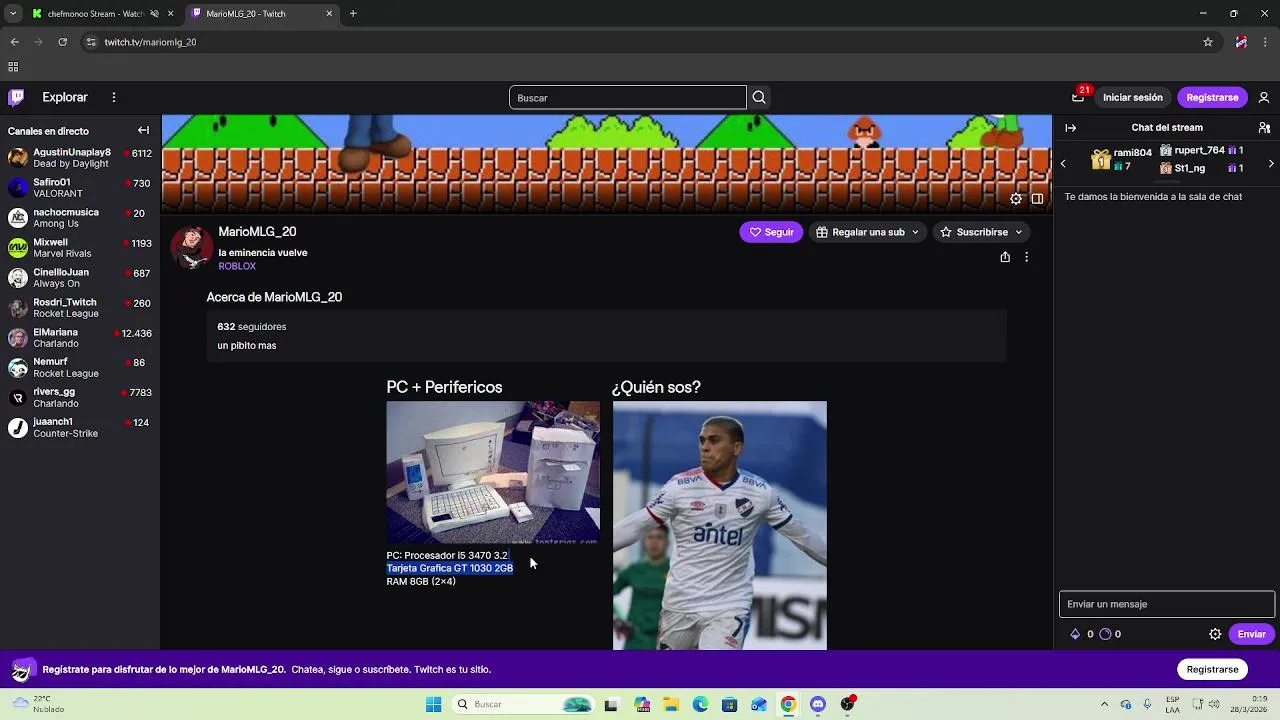
Task: Open AgustinUnaplay8 live channel
Action: (x=80, y=158)
